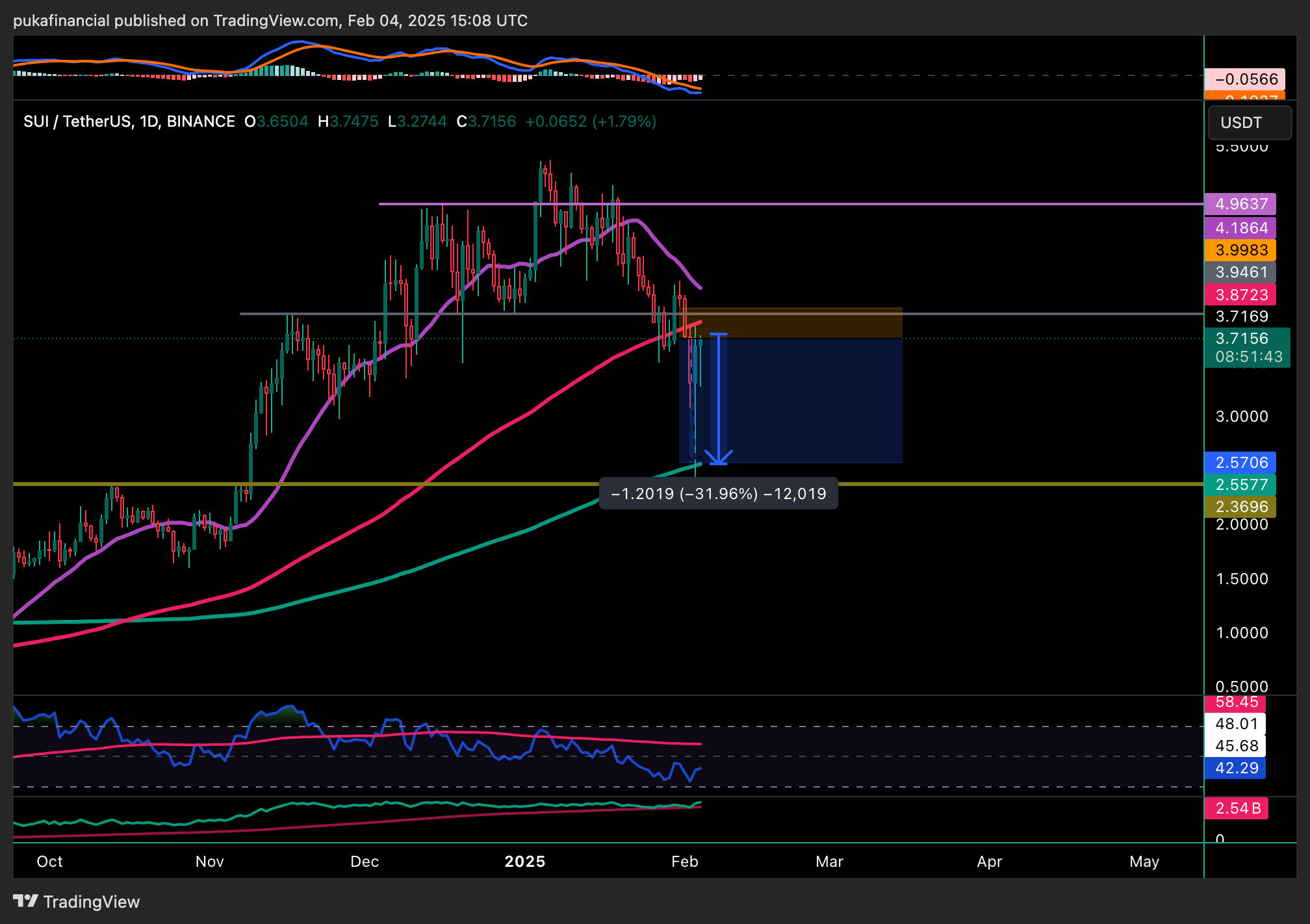This screenshot has height=924, width=1310.
Task: Open the USDT currency selector
Action: [x=1249, y=122]
